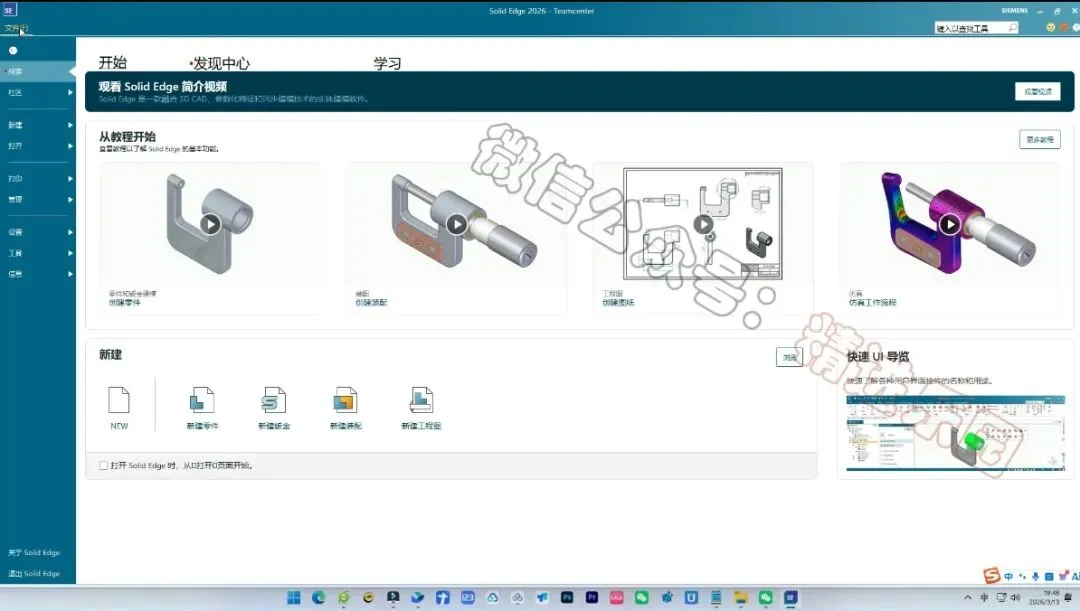1080x611 pixels.
Task: Open File Explorer from the taskbar
Action: coord(740,597)
